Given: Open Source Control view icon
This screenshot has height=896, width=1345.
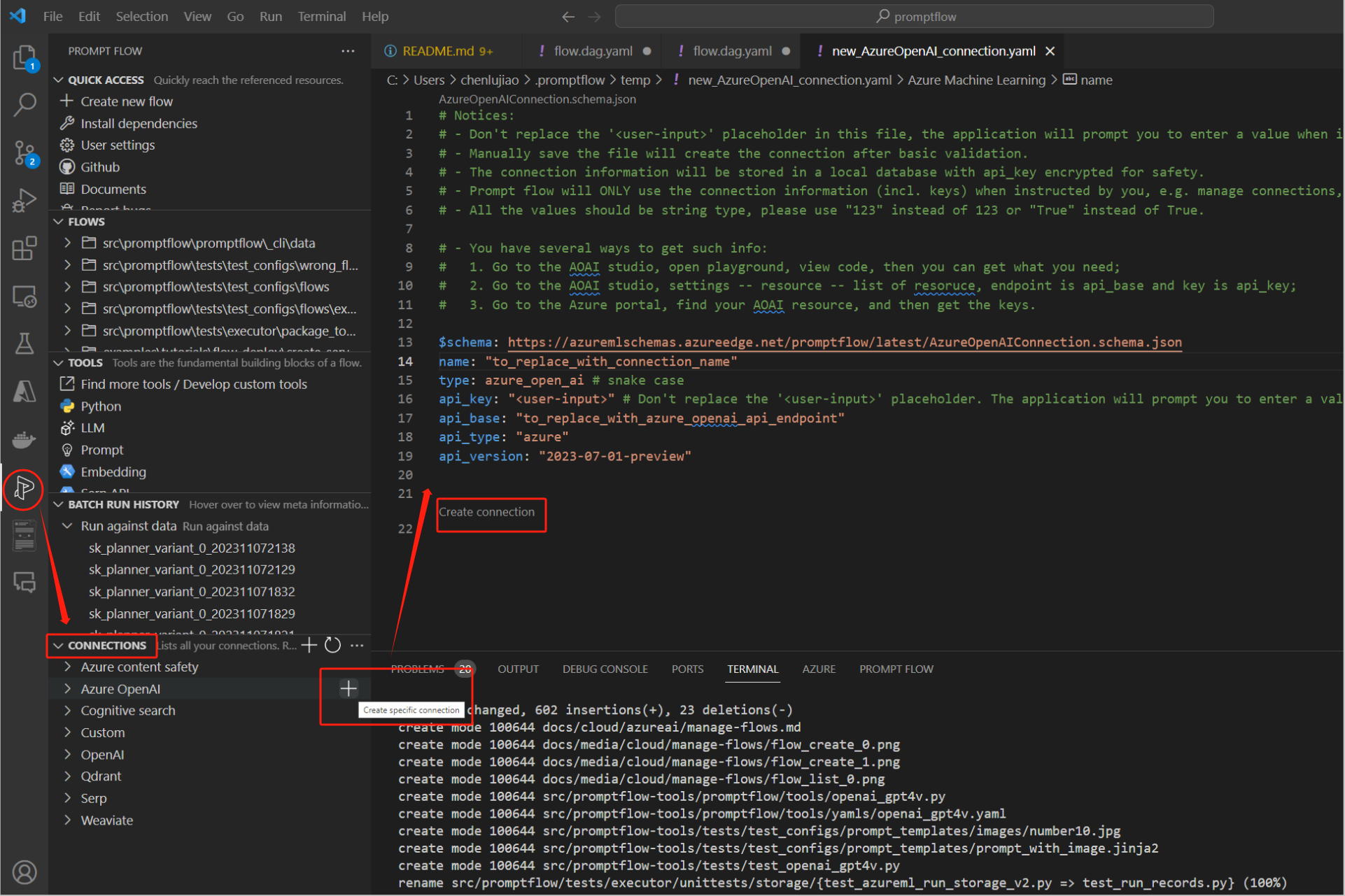Looking at the screenshot, I should coord(24,152).
